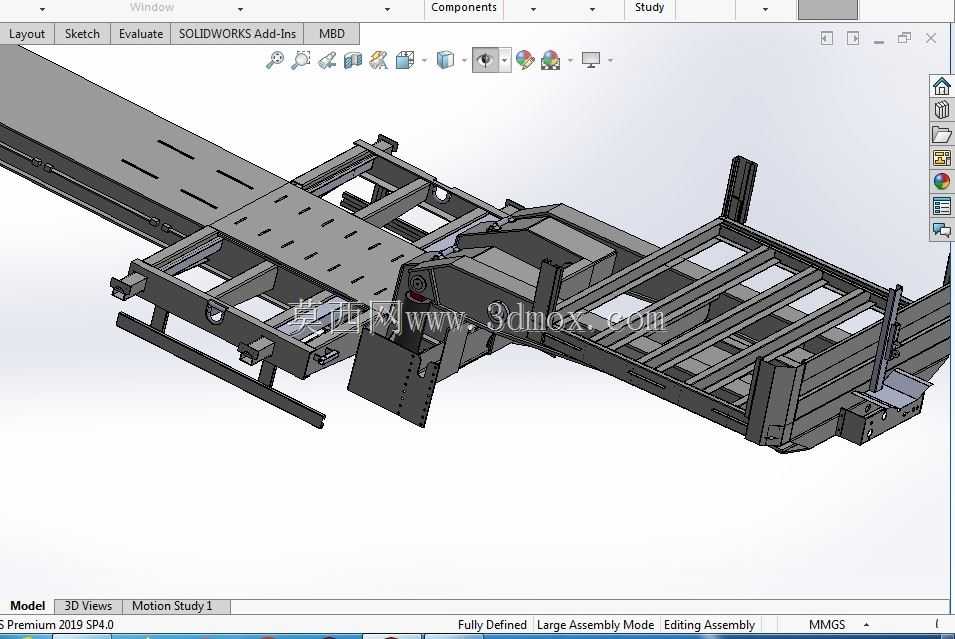Click the MMGS unit system label
The height and width of the screenshot is (639, 955).
pyautogui.click(x=826, y=625)
